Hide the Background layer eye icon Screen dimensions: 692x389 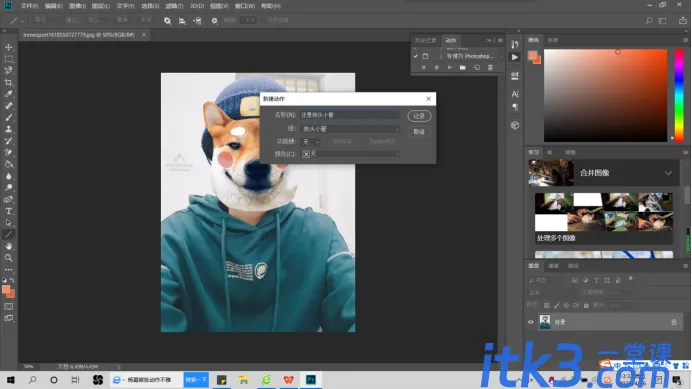tap(531, 322)
